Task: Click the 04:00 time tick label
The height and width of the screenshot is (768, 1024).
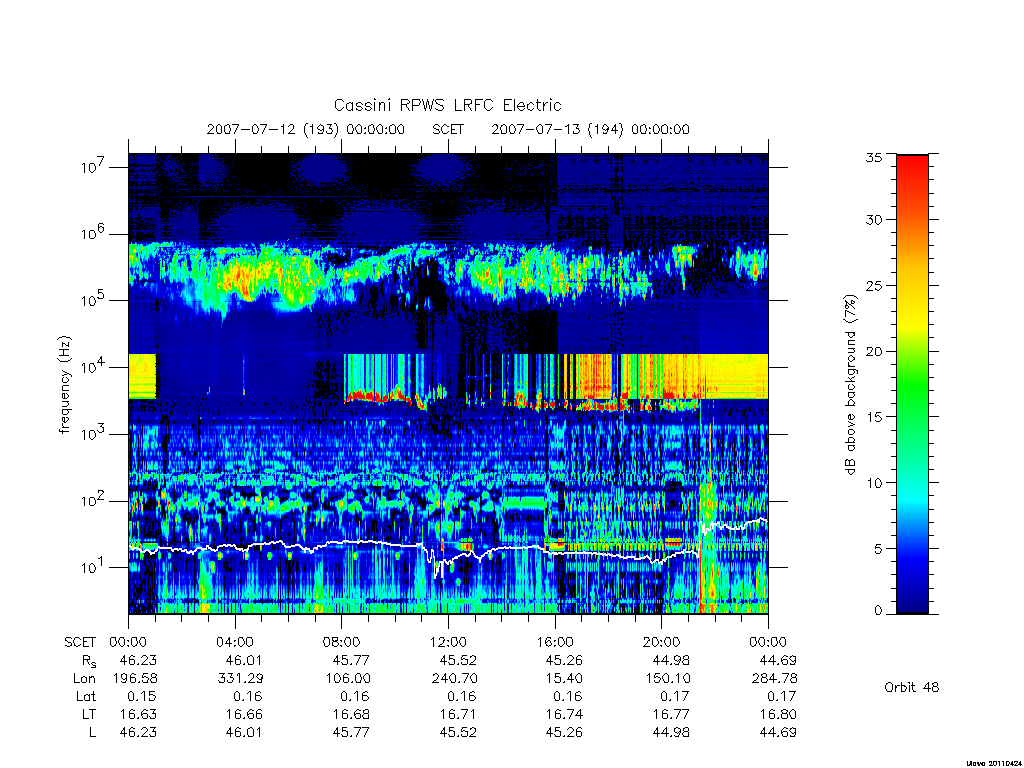Action: (x=234, y=642)
